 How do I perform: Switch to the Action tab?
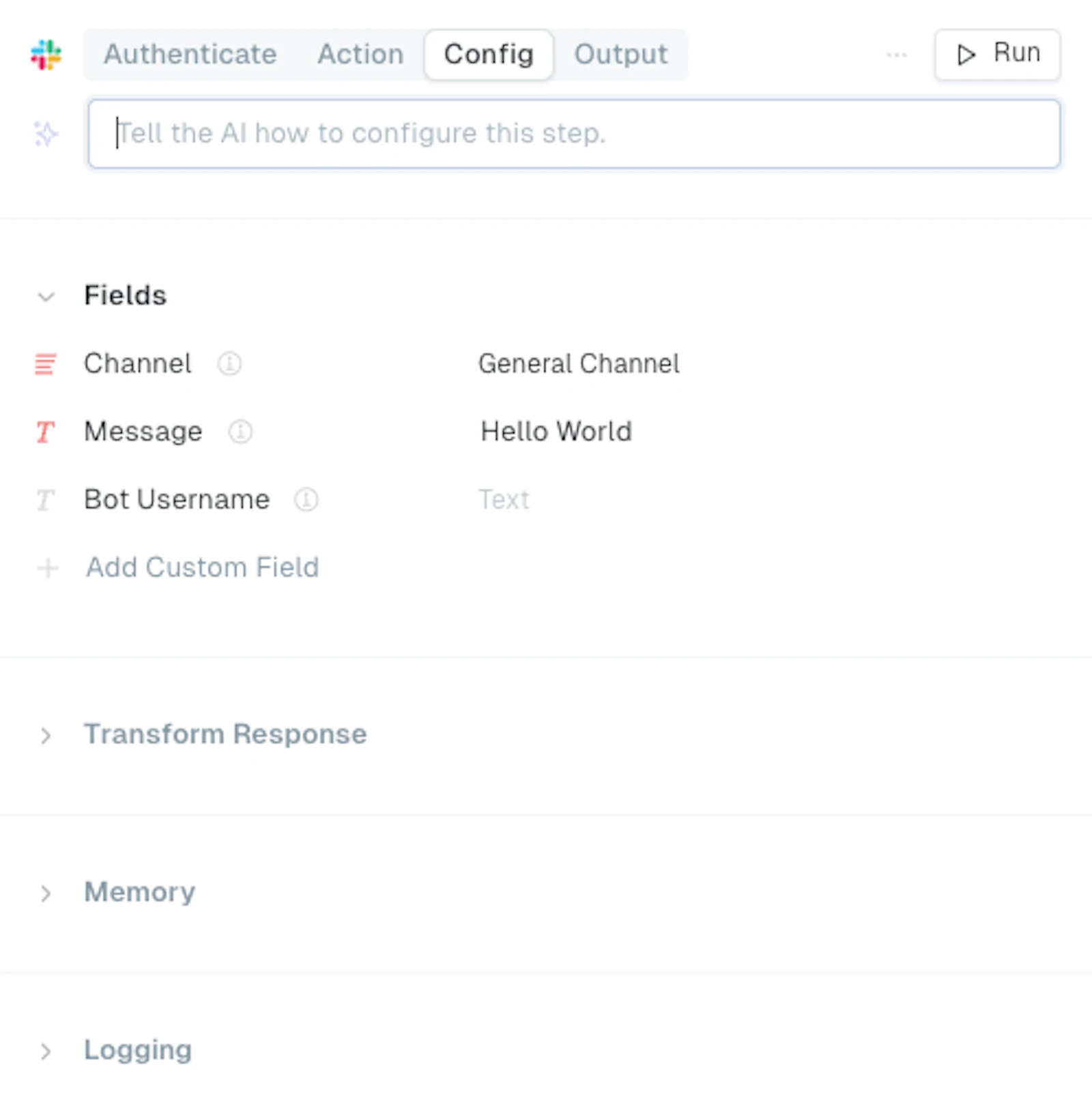point(360,54)
